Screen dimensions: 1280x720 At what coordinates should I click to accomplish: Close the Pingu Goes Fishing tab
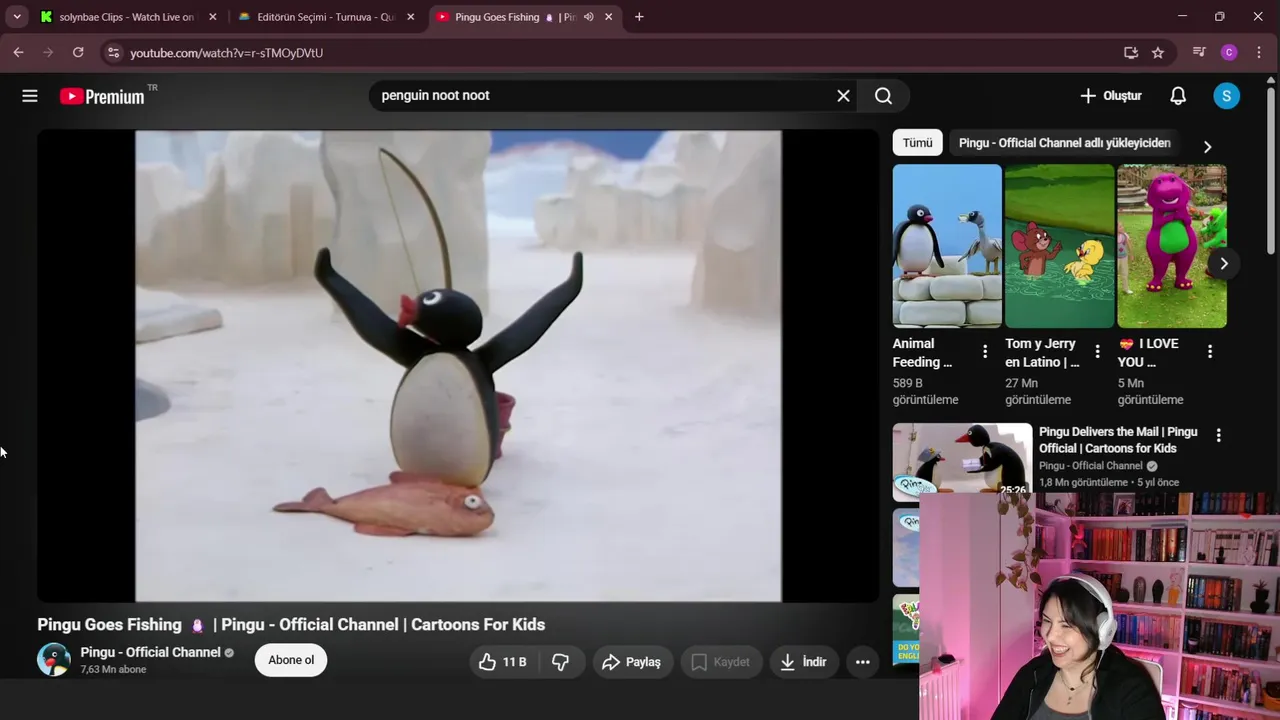coord(608,17)
